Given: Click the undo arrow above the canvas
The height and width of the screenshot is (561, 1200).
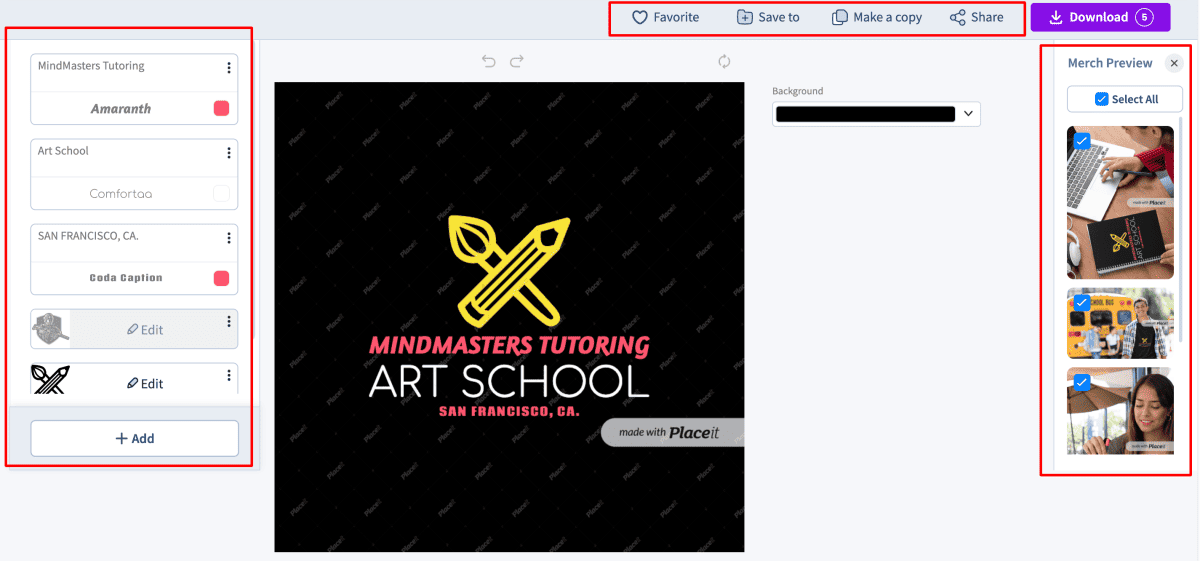Looking at the screenshot, I should point(488,62).
